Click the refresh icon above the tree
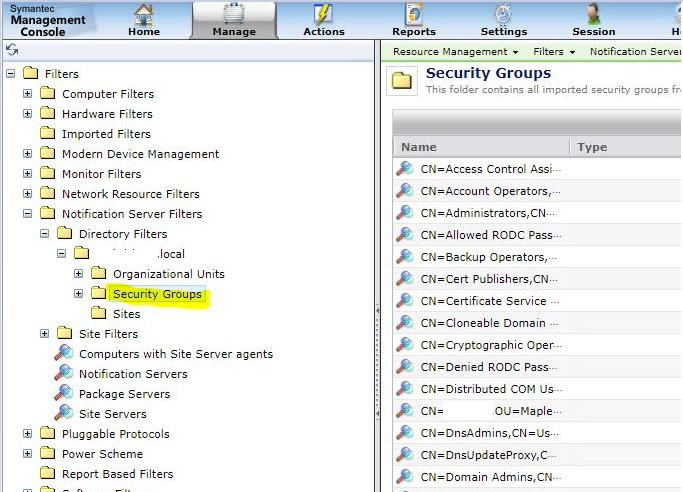The image size is (683, 492). coord(12,50)
